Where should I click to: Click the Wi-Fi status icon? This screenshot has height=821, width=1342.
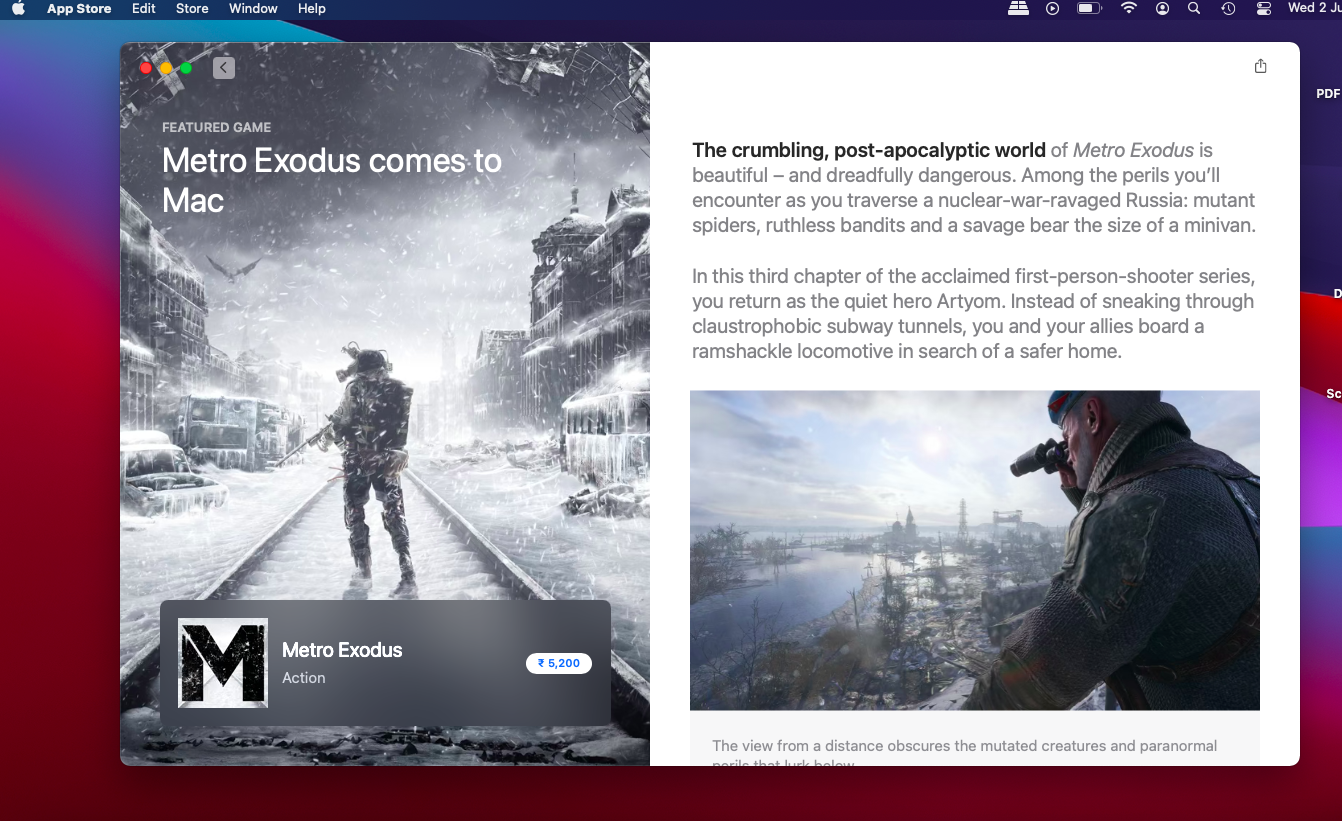1129,8
